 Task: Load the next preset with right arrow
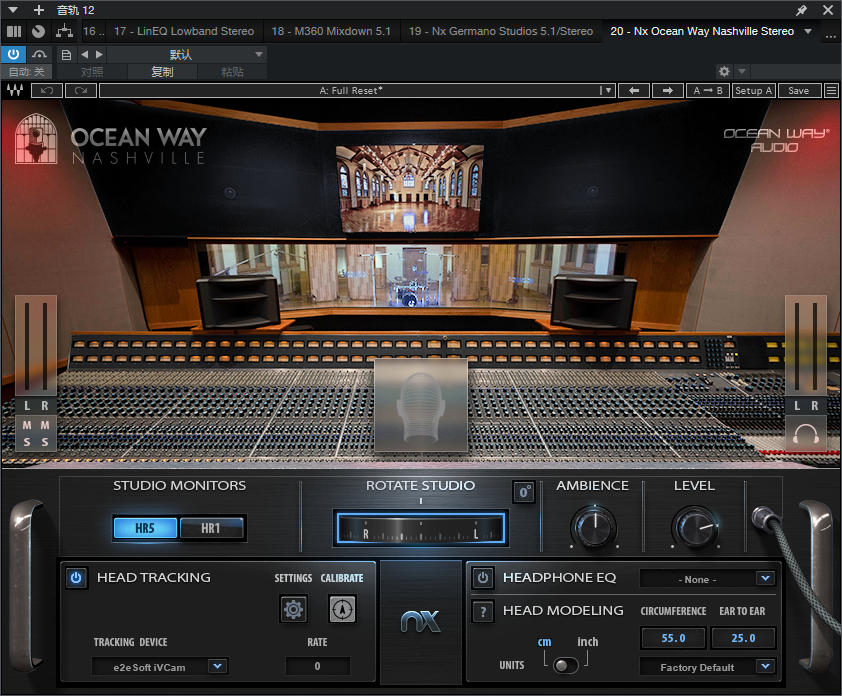667,91
